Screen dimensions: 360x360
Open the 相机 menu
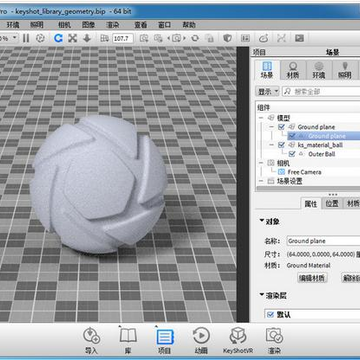click(64, 25)
